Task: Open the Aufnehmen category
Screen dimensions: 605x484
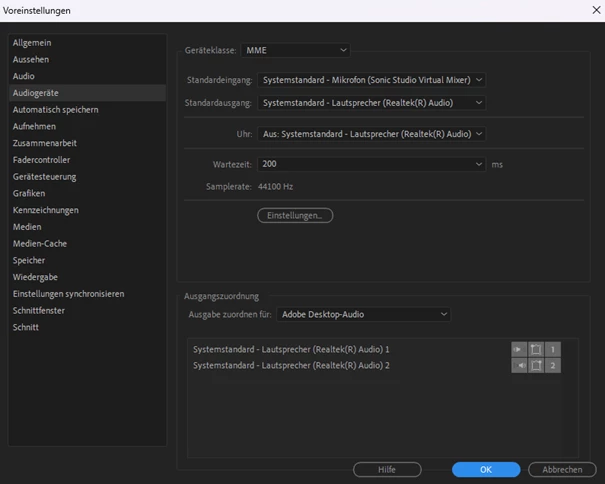Action: pyautogui.click(x=88, y=126)
